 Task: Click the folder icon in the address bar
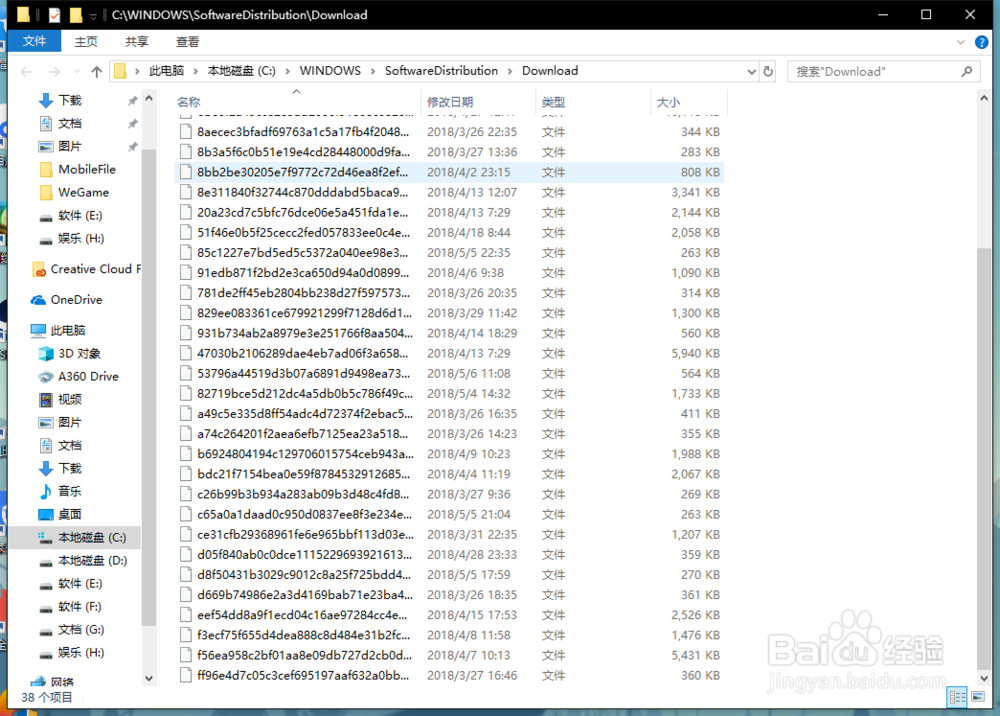tap(120, 71)
